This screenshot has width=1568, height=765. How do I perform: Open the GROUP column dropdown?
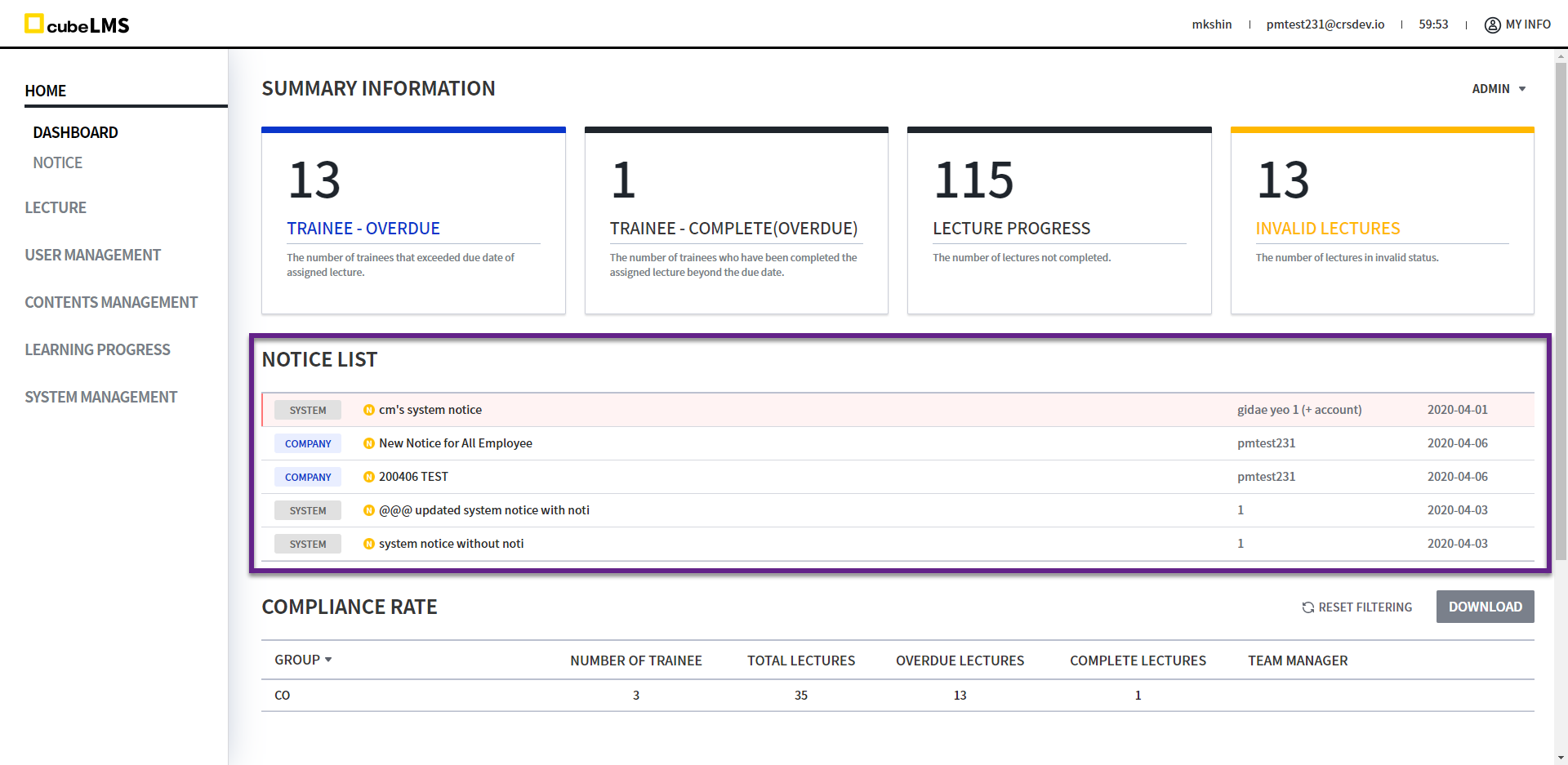coord(303,660)
